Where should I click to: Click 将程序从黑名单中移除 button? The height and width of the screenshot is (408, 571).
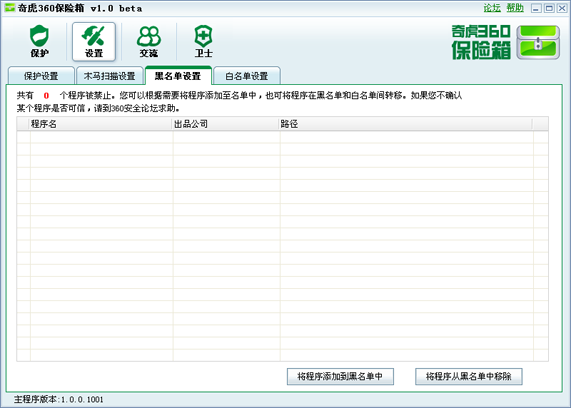click(469, 376)
